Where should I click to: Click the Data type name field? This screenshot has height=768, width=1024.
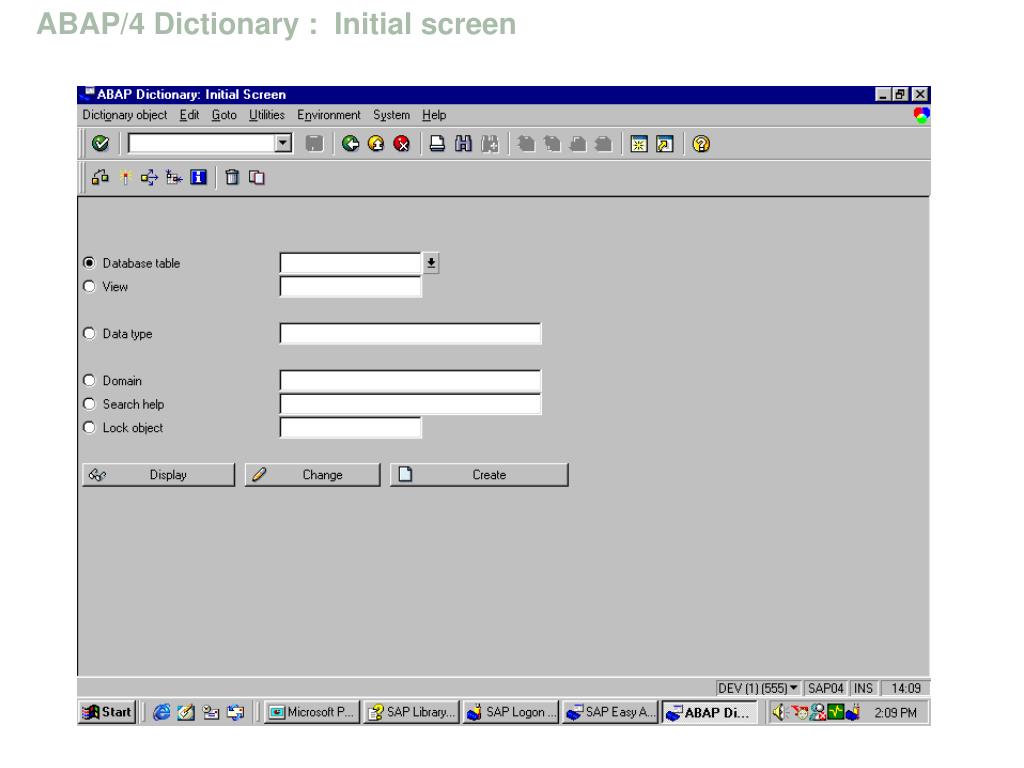click(410, 334)
